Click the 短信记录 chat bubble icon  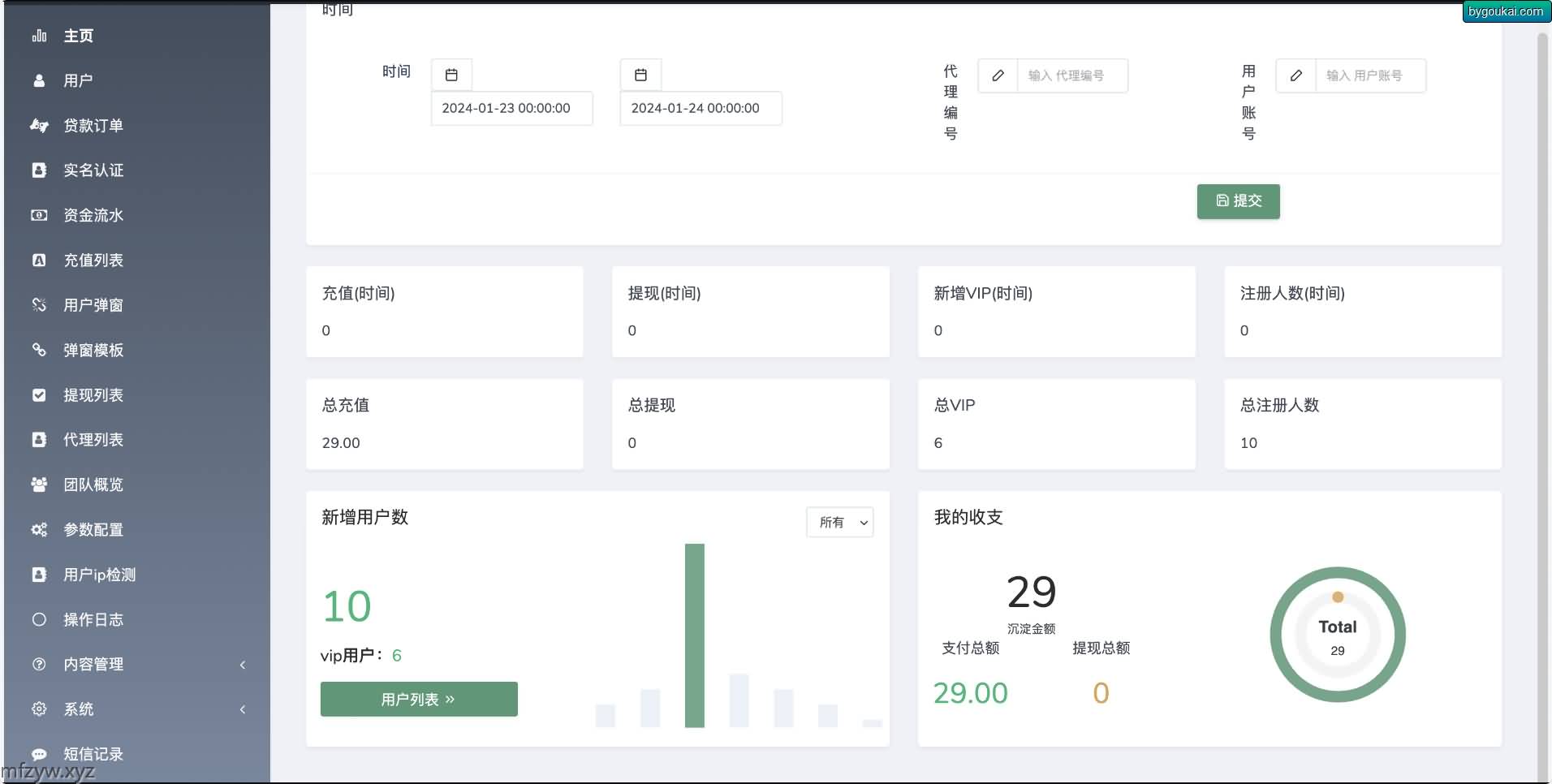39,754
